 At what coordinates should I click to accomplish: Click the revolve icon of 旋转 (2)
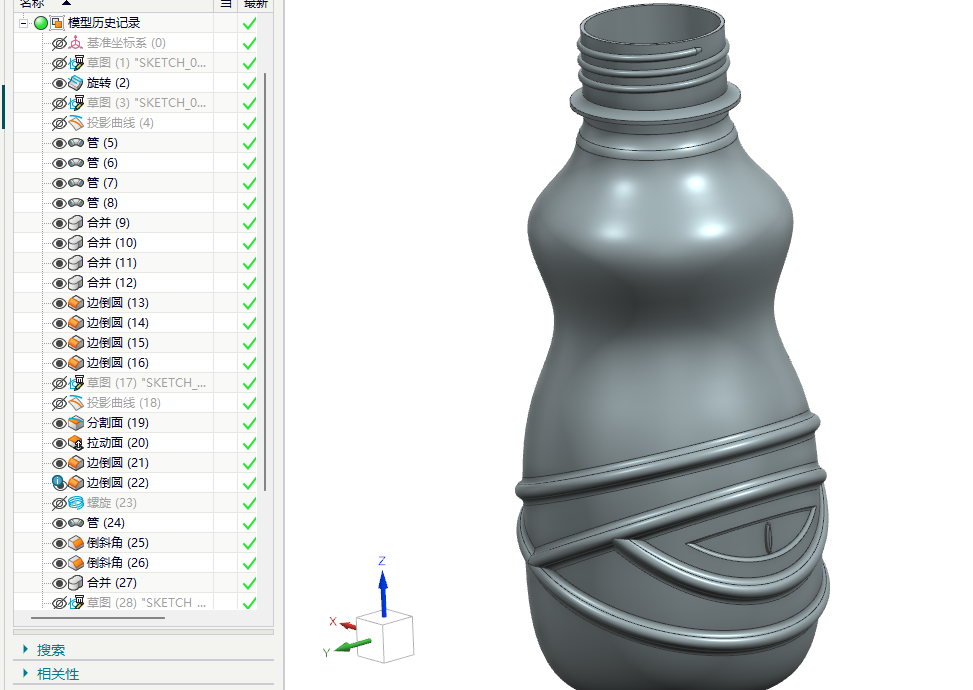tap(76, 83)
